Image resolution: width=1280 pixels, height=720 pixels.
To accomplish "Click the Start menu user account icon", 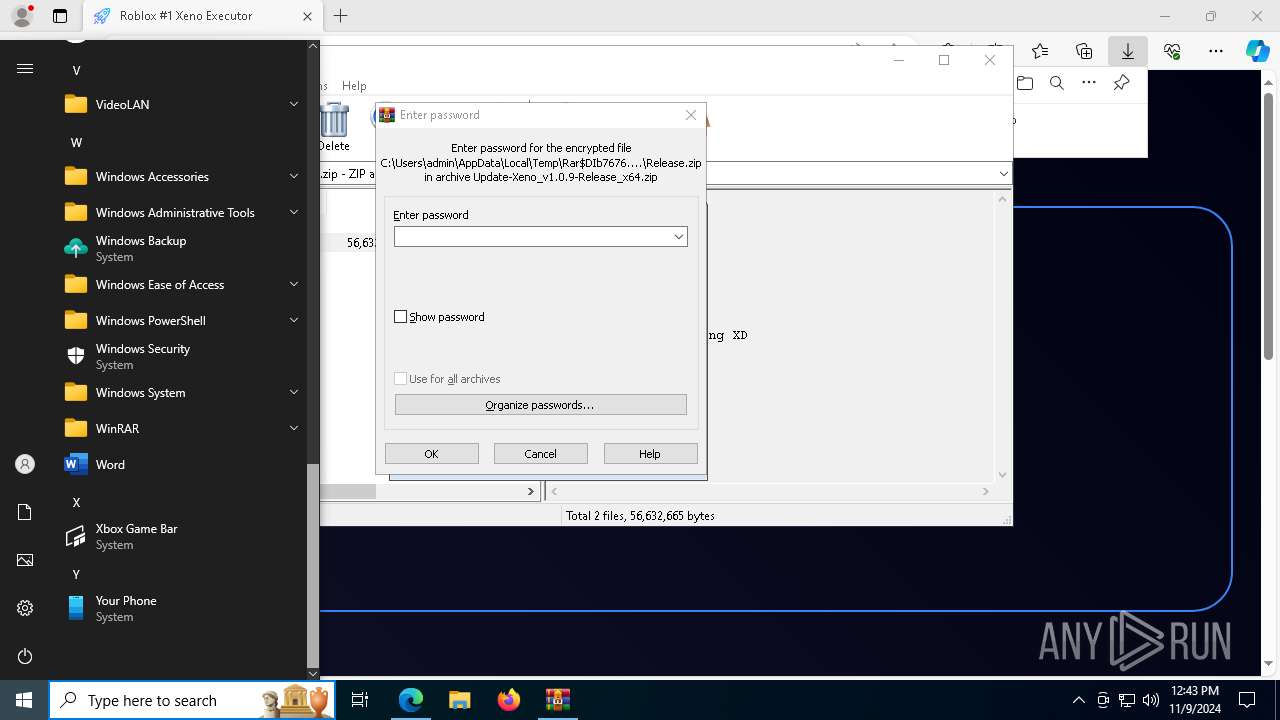I will [x=25, y=464].
